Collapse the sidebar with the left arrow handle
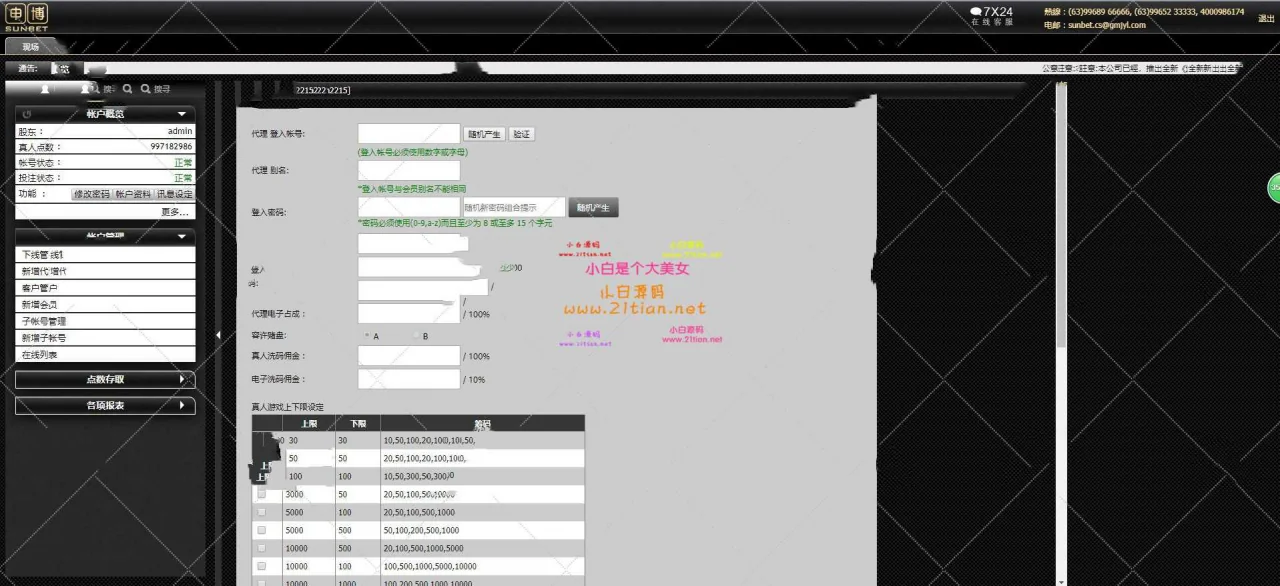Viewport: 1280px width, 586px height. click(x=219, y=335)
